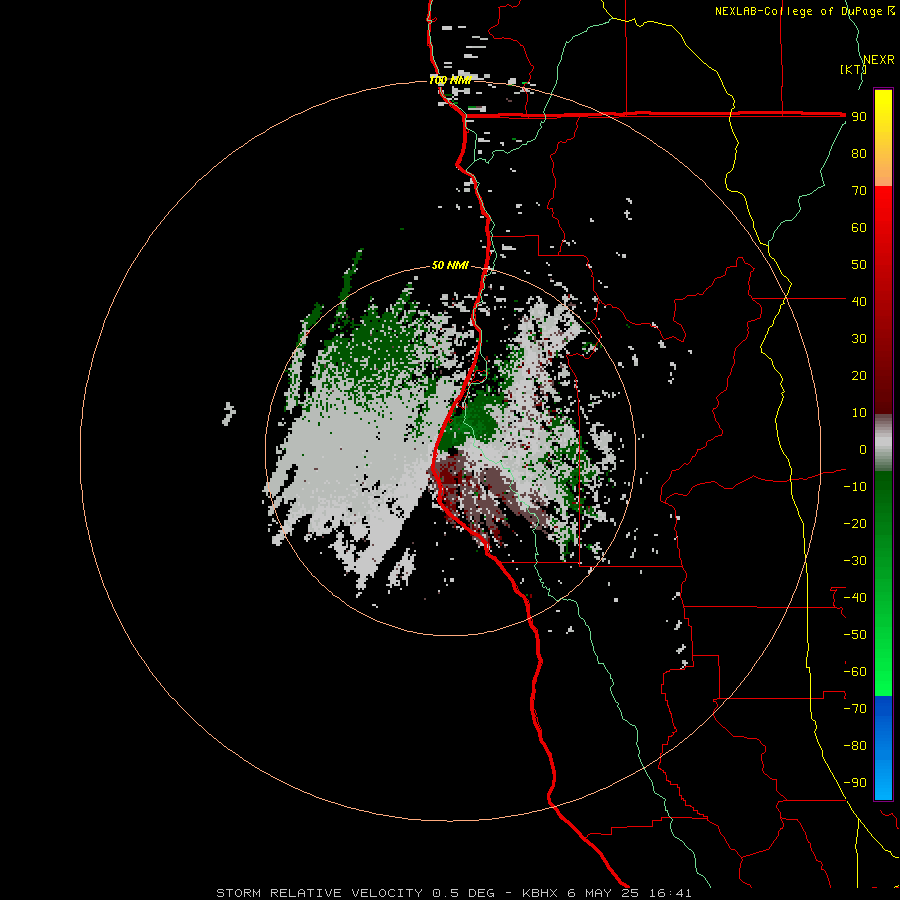Select the -50 value on velocity scale

click(x=855, y=635)
